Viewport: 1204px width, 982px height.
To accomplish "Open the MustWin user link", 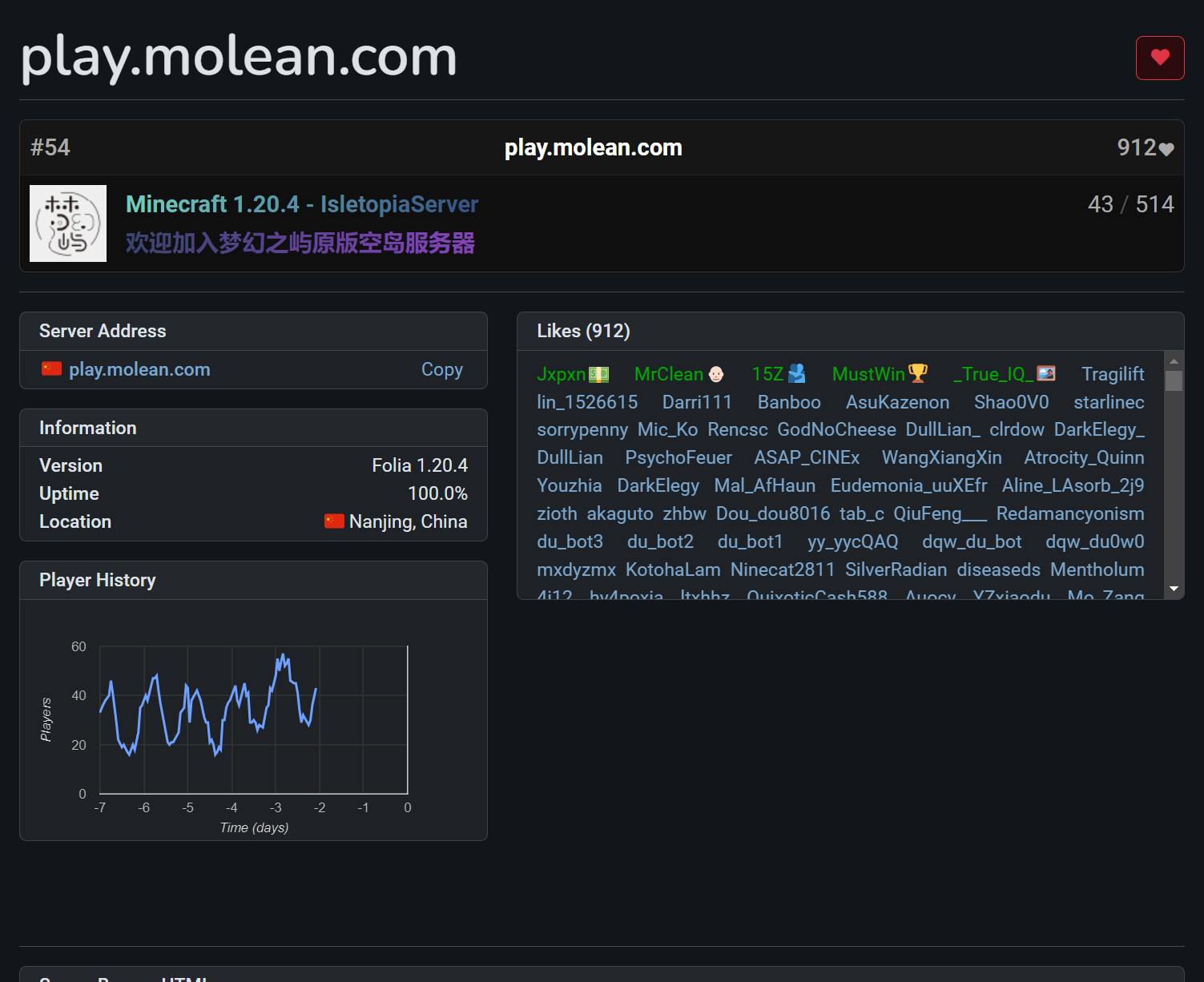I will tap(868, 374).
